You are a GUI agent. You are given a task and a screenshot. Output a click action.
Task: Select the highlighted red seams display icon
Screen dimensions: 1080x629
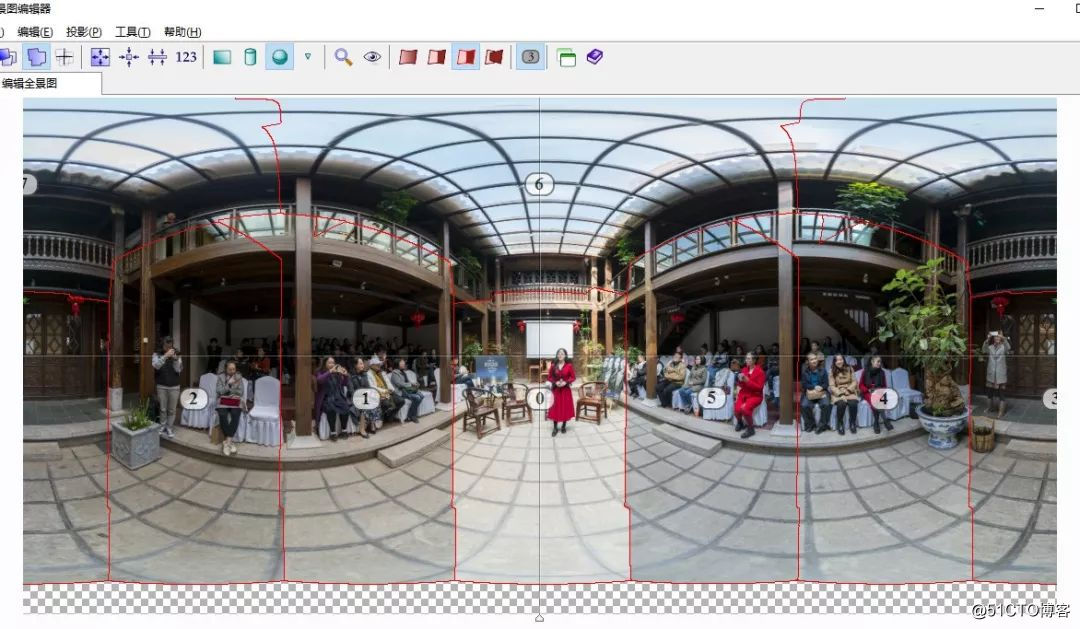(466, 56)
